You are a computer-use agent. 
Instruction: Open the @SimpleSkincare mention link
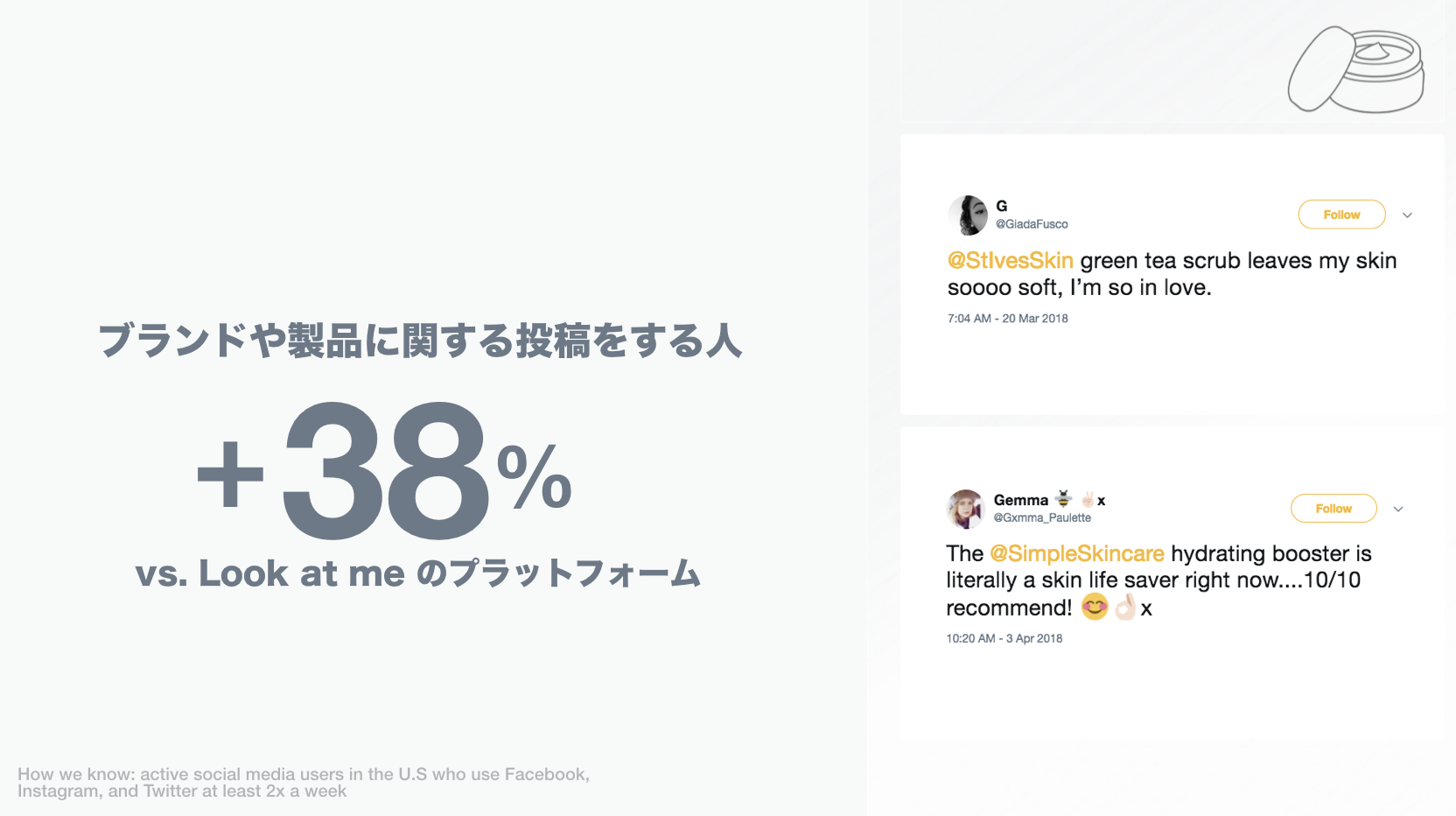click(1077, 554)
